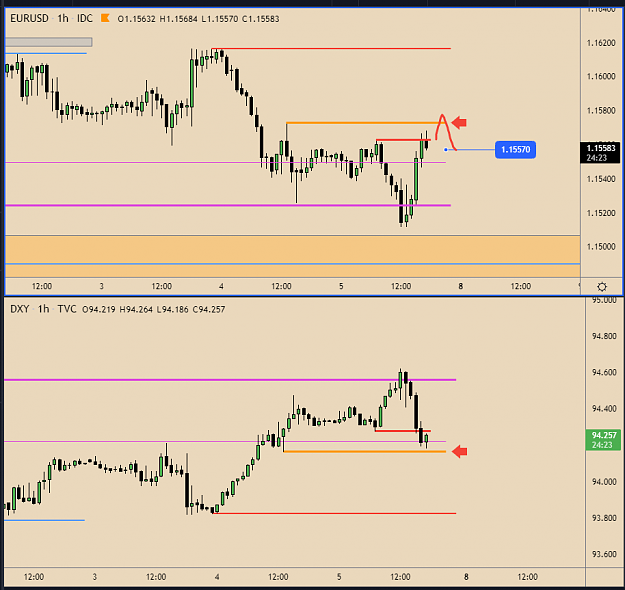Click date 4 on EURUSD time axis
The height and width of the screenshot is (590, 625).
(221, 286)
